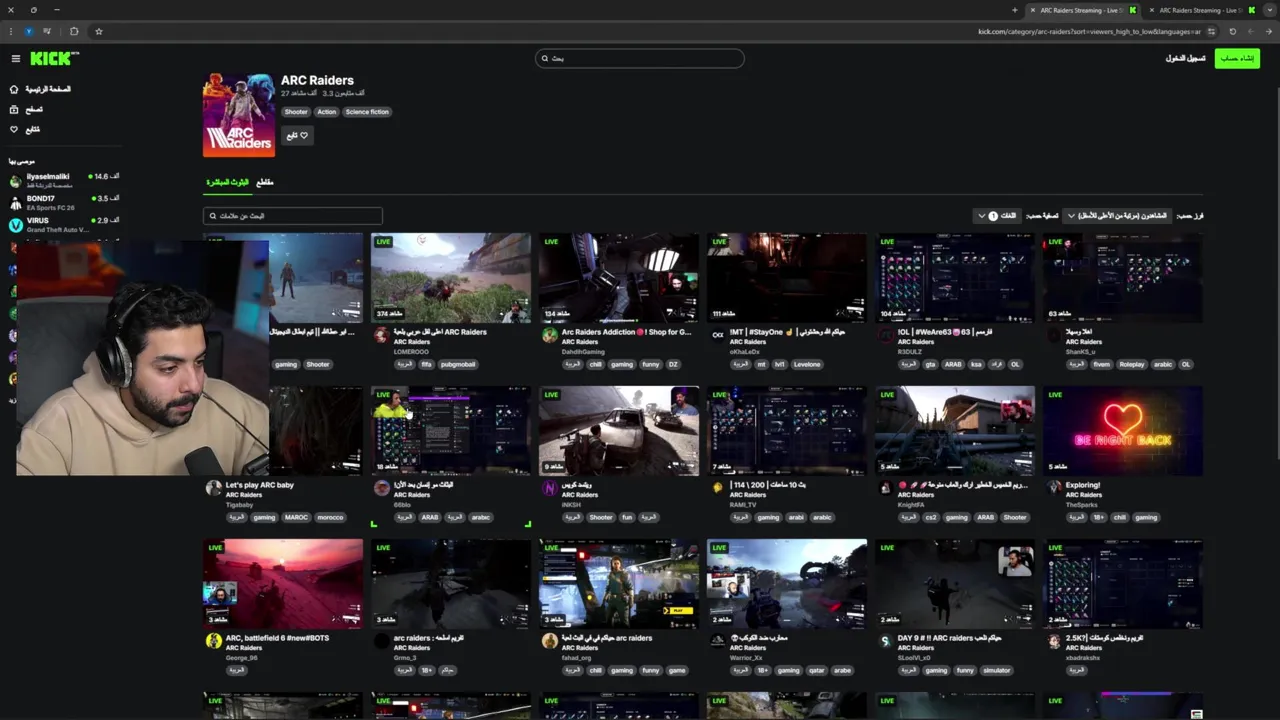
Task: Open the RAMI_TV stream thumbnail
Action: pos(787,431)
